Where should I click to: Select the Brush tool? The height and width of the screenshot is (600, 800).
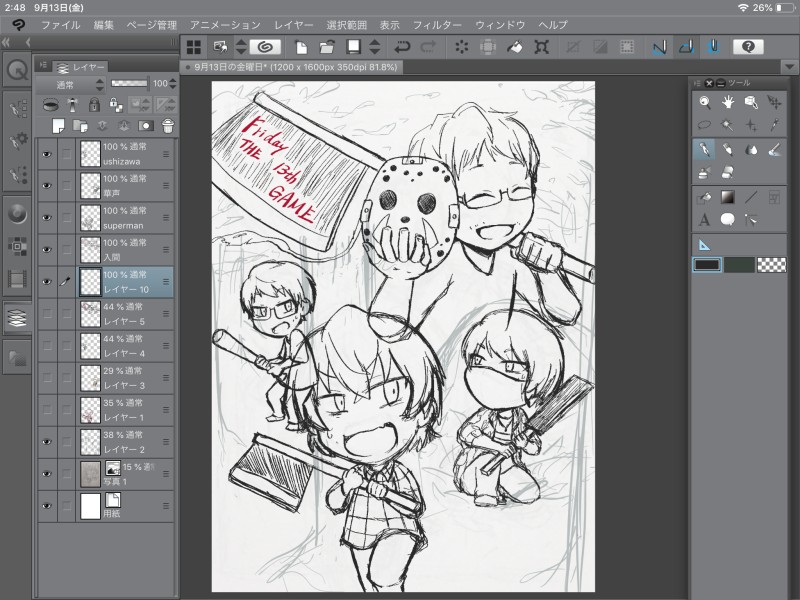coord(774,149)
